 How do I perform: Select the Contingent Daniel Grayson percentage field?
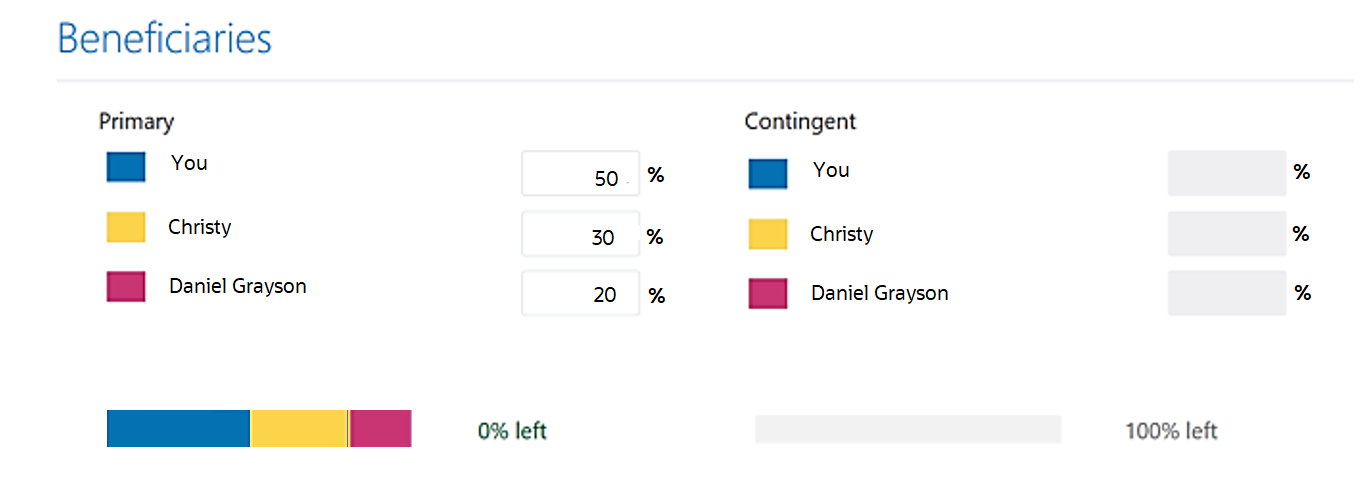(x=1226, y=293)
